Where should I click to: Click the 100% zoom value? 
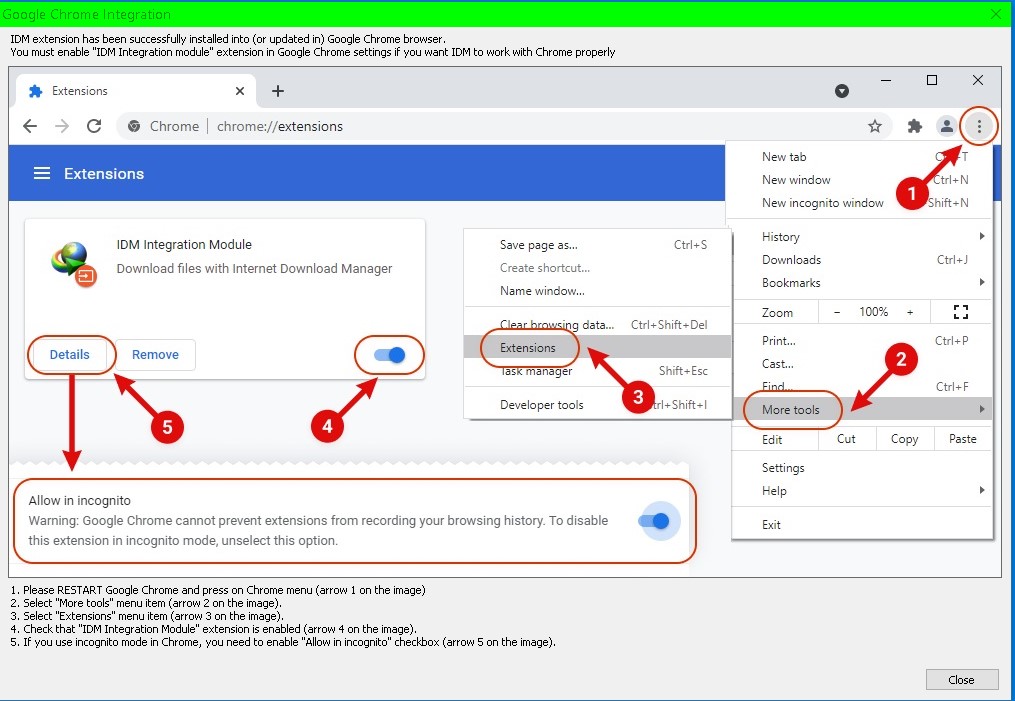[x=873, y=312]
